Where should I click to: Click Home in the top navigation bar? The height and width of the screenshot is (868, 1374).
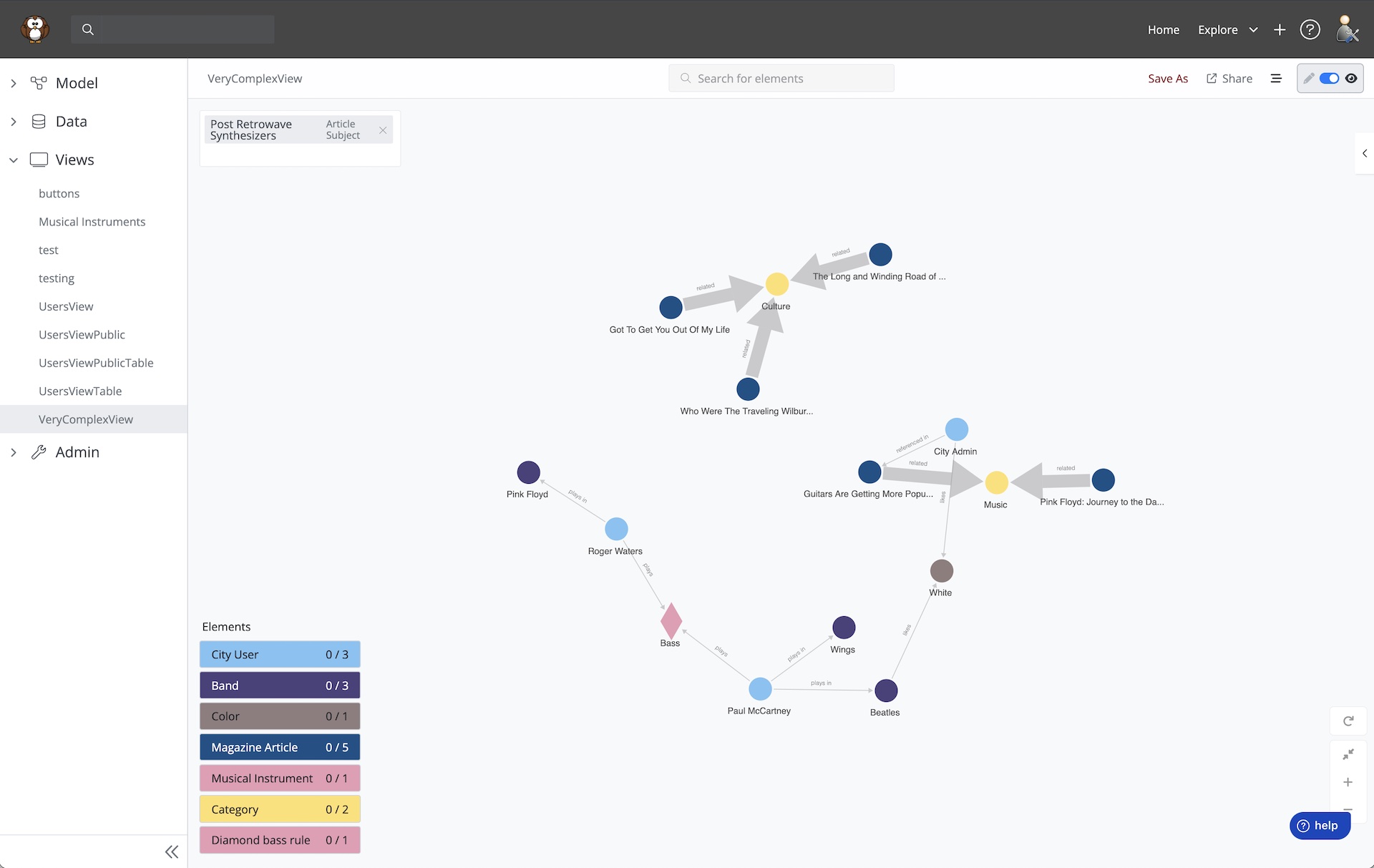1163,28
